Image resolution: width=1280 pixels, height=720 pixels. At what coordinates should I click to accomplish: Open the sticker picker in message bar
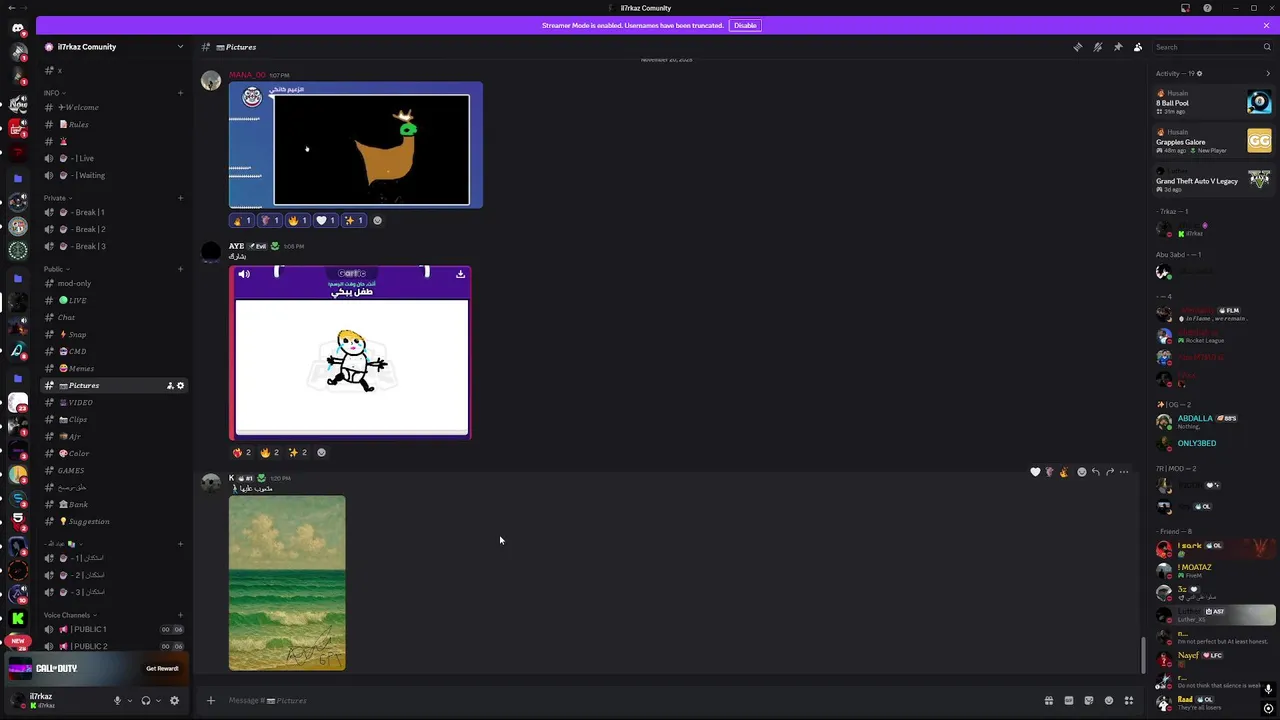(1088, 700)
